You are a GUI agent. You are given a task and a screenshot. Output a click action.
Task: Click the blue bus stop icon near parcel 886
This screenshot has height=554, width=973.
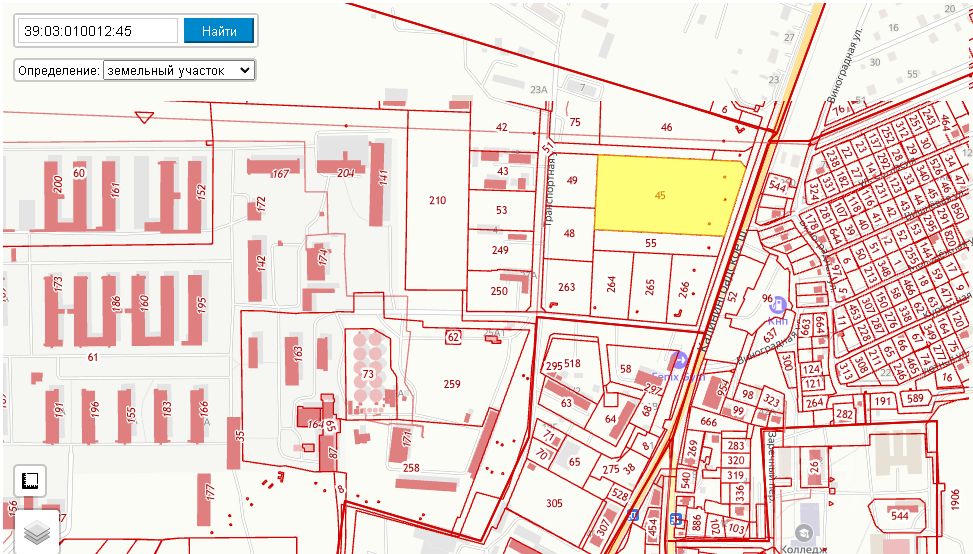(x=676, y=519)
